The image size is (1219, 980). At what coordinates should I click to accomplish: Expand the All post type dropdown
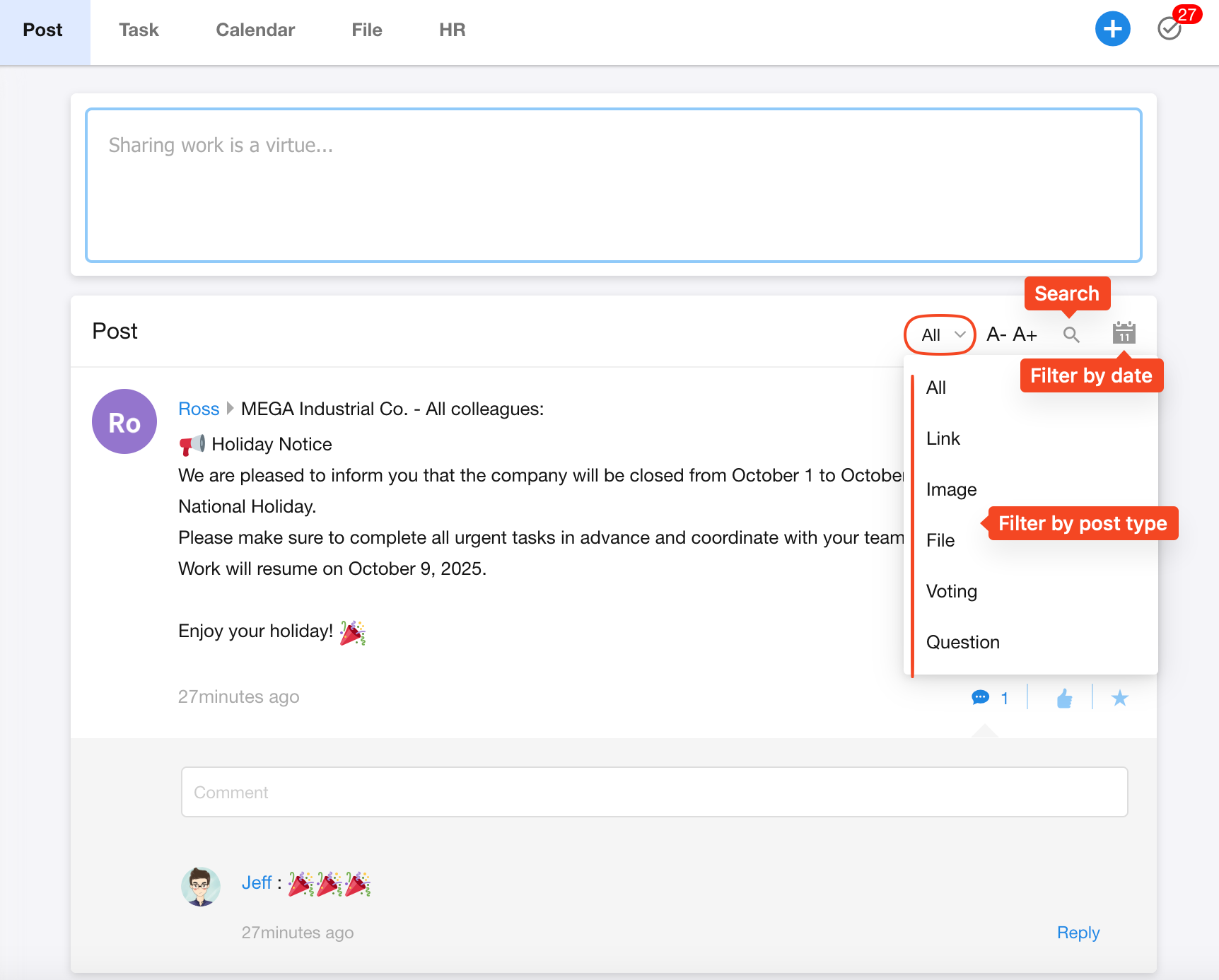tap(940, 334)
